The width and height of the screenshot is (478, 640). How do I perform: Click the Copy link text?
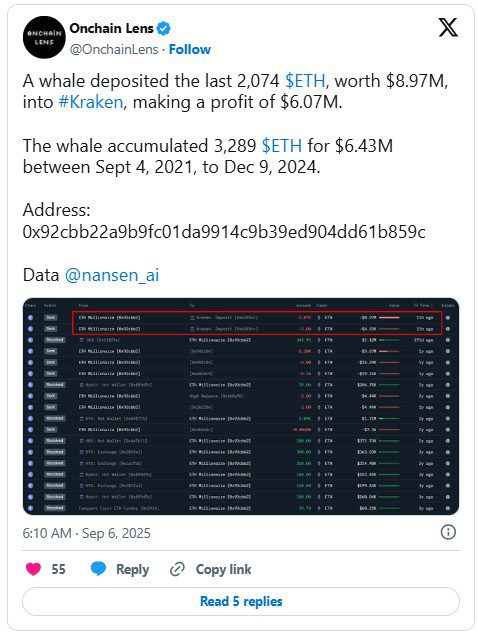[223, 569]
